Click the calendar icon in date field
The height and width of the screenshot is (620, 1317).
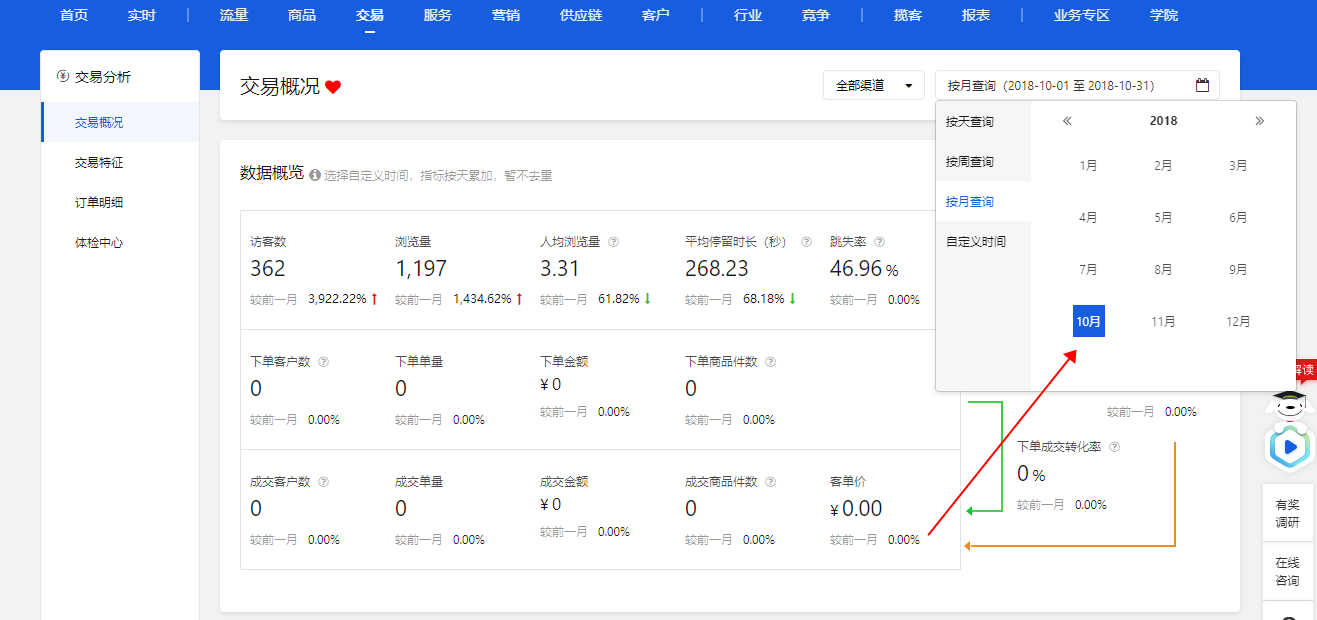(x=1202, y=85)
